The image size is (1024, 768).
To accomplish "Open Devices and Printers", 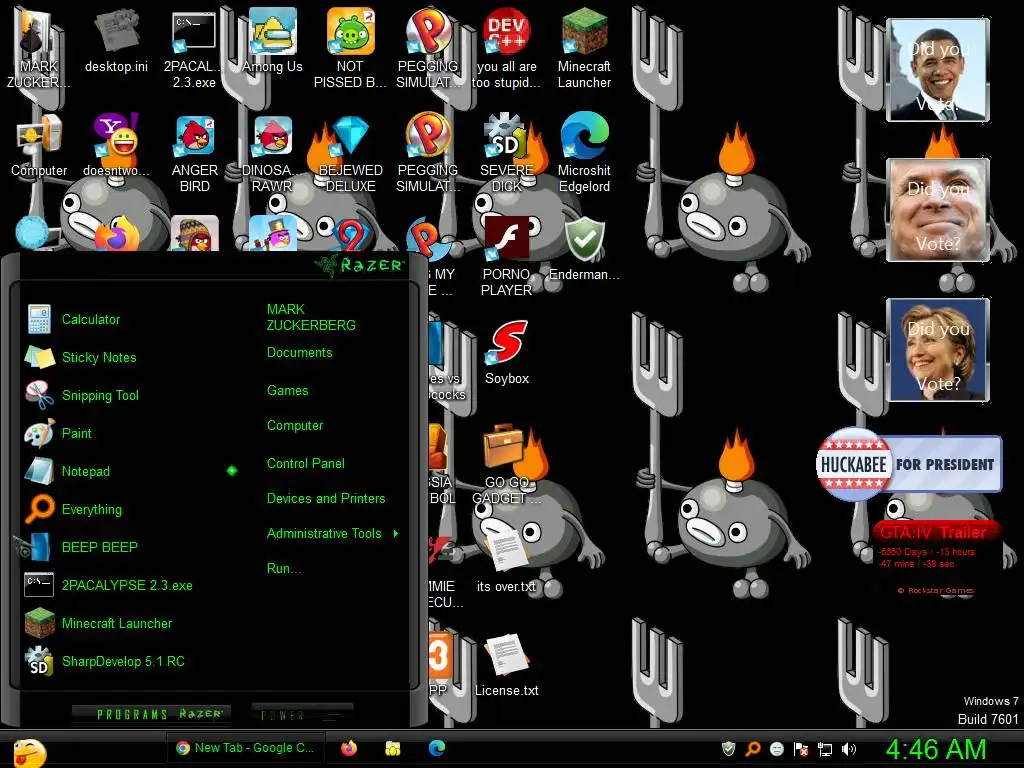I will 326,498.
